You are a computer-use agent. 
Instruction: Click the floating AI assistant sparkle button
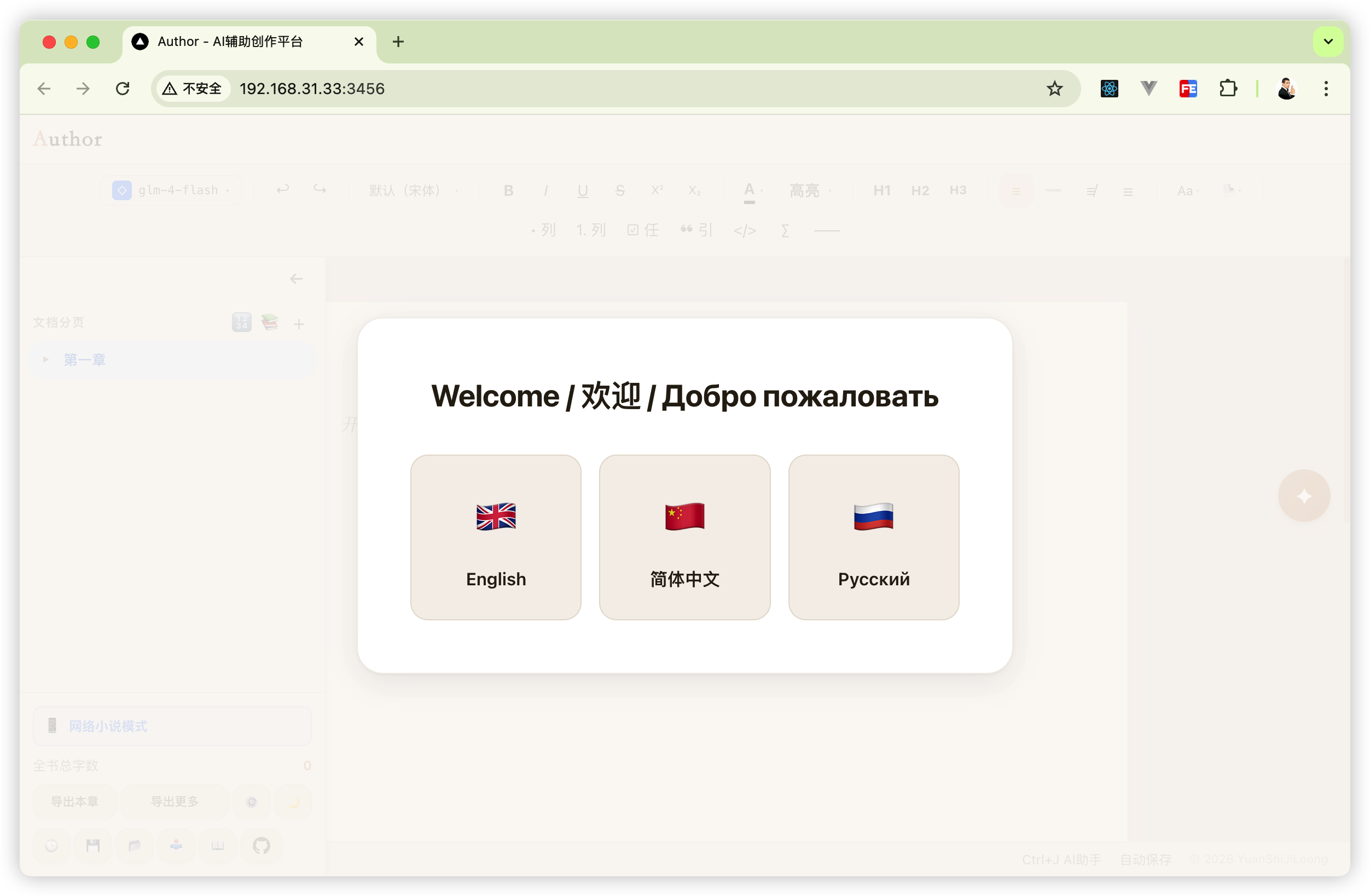[x=1304, y=496]
